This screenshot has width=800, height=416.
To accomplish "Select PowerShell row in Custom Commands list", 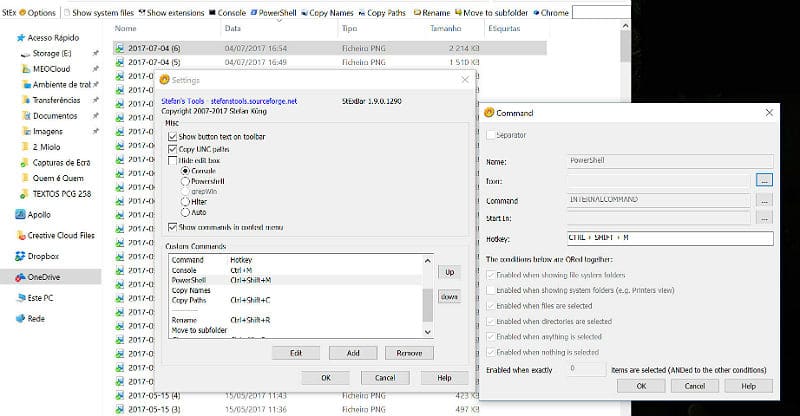I will coord(296,280).
